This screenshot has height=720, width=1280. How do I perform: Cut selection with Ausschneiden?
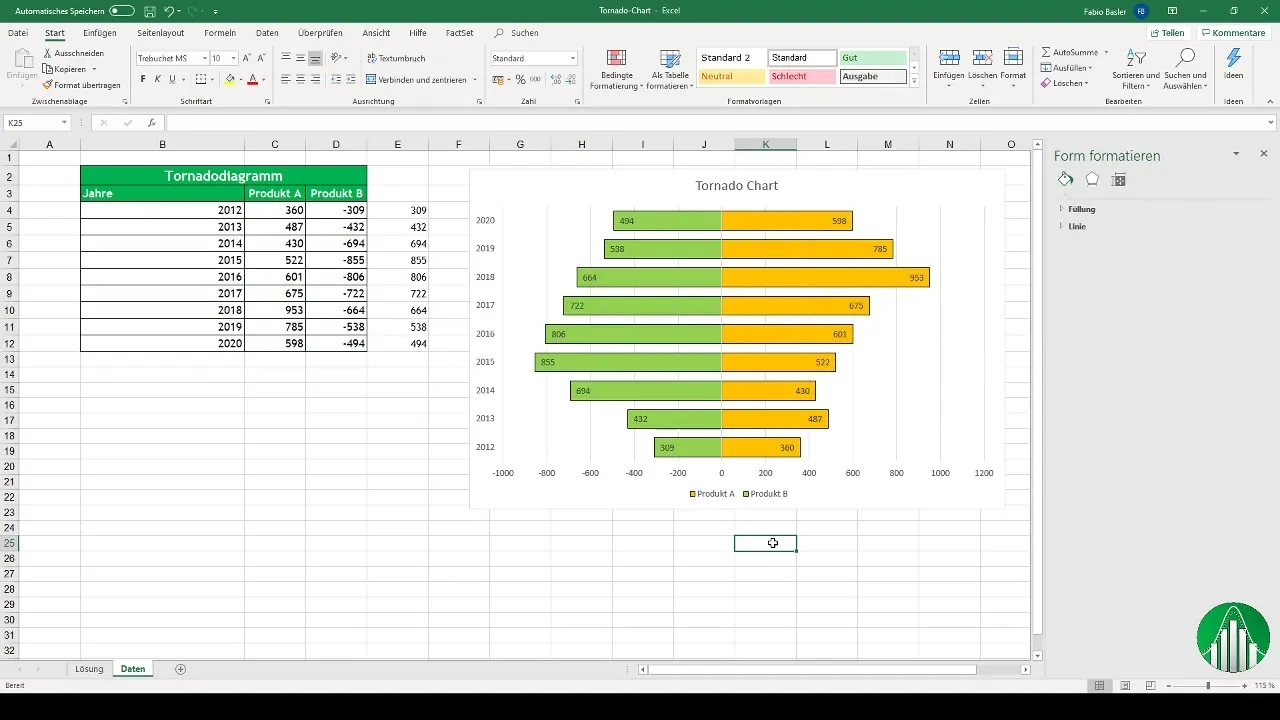(x=72, y=52)
